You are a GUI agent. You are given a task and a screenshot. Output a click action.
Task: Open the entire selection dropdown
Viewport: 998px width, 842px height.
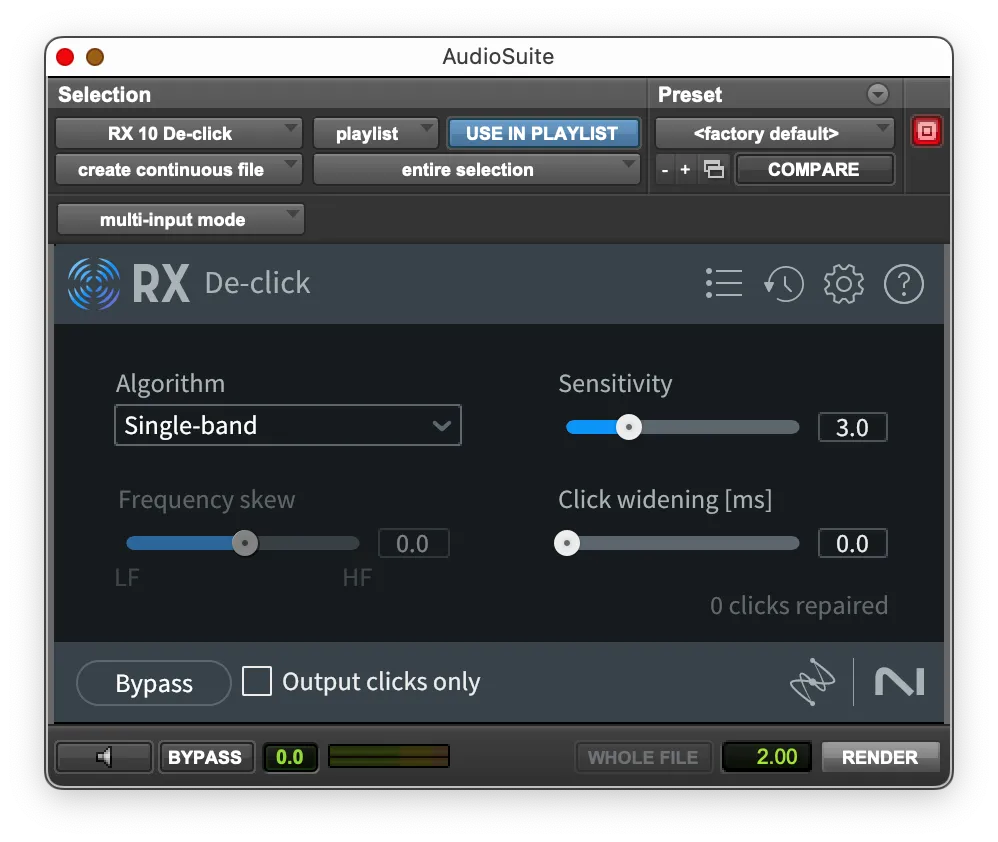tap(476, 169)
